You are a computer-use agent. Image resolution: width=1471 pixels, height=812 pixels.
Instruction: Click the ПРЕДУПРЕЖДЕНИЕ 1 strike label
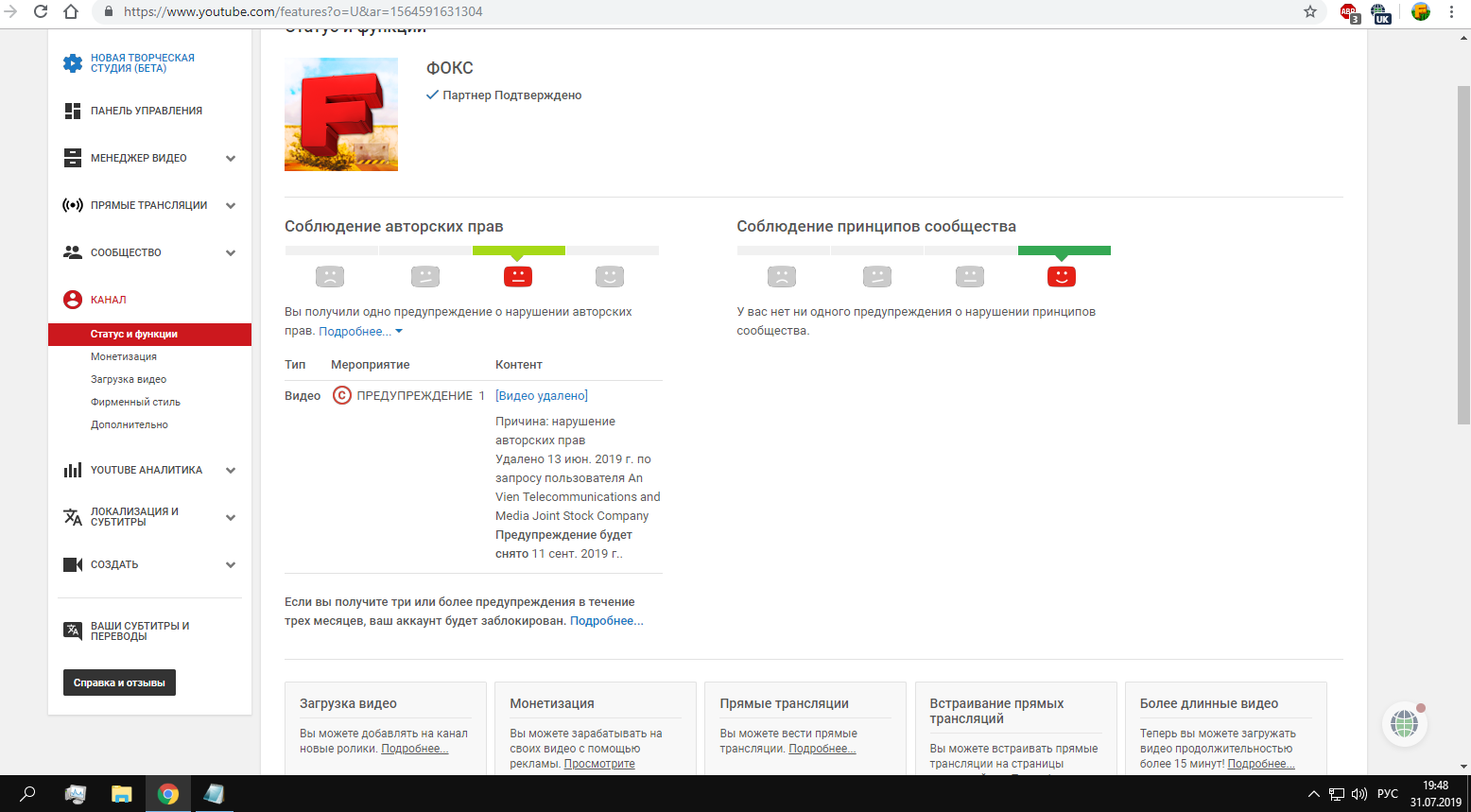421,396
